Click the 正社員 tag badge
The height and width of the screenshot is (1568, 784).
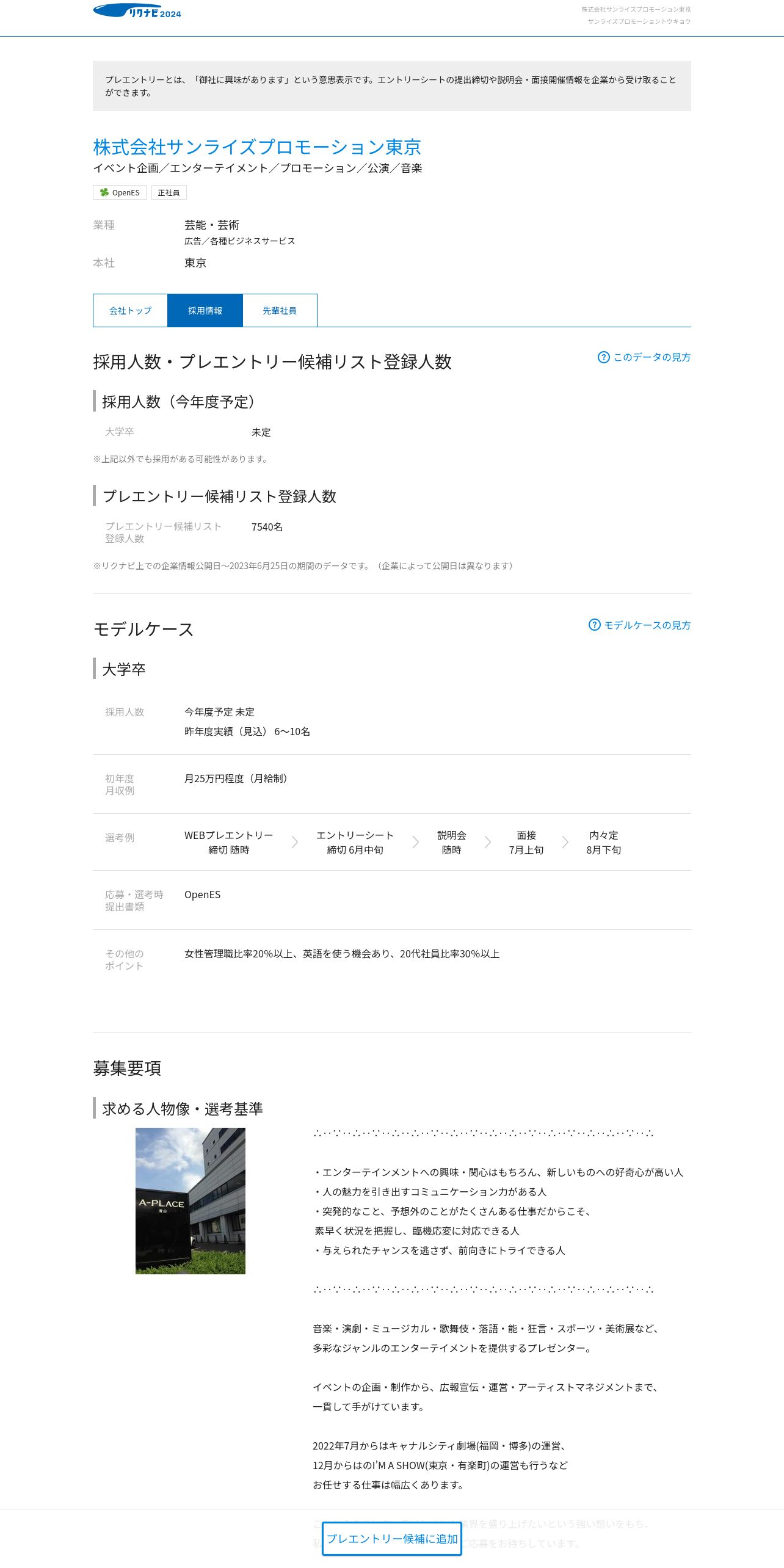(169, 192)
